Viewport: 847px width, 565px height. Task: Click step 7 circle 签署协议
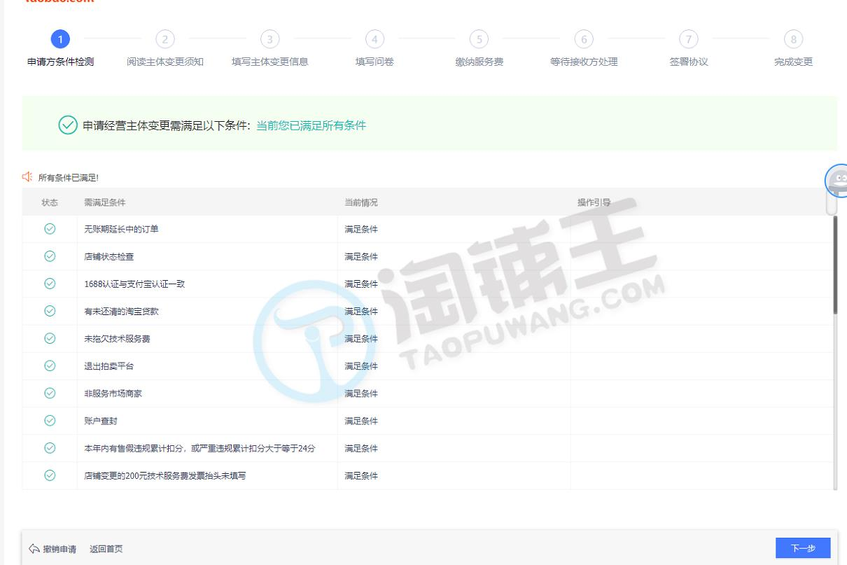(689, 39)
